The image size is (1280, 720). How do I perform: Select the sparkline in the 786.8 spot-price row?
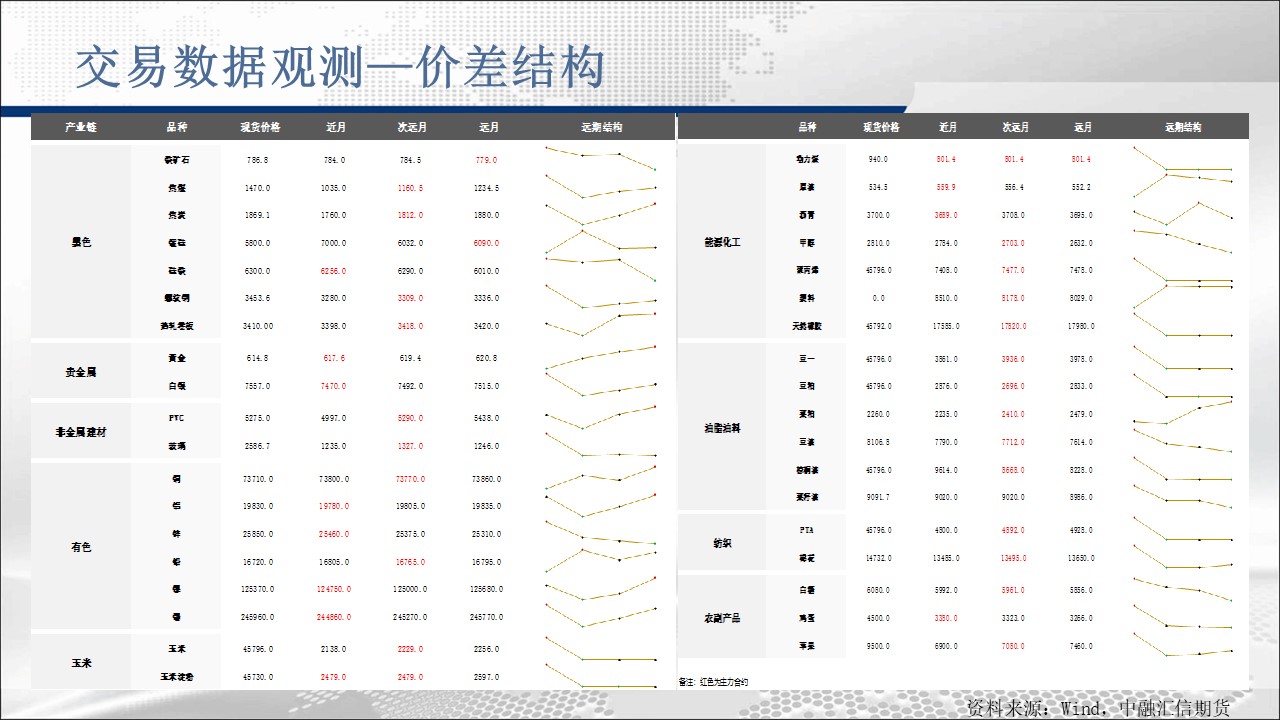[x=600, y=158]
